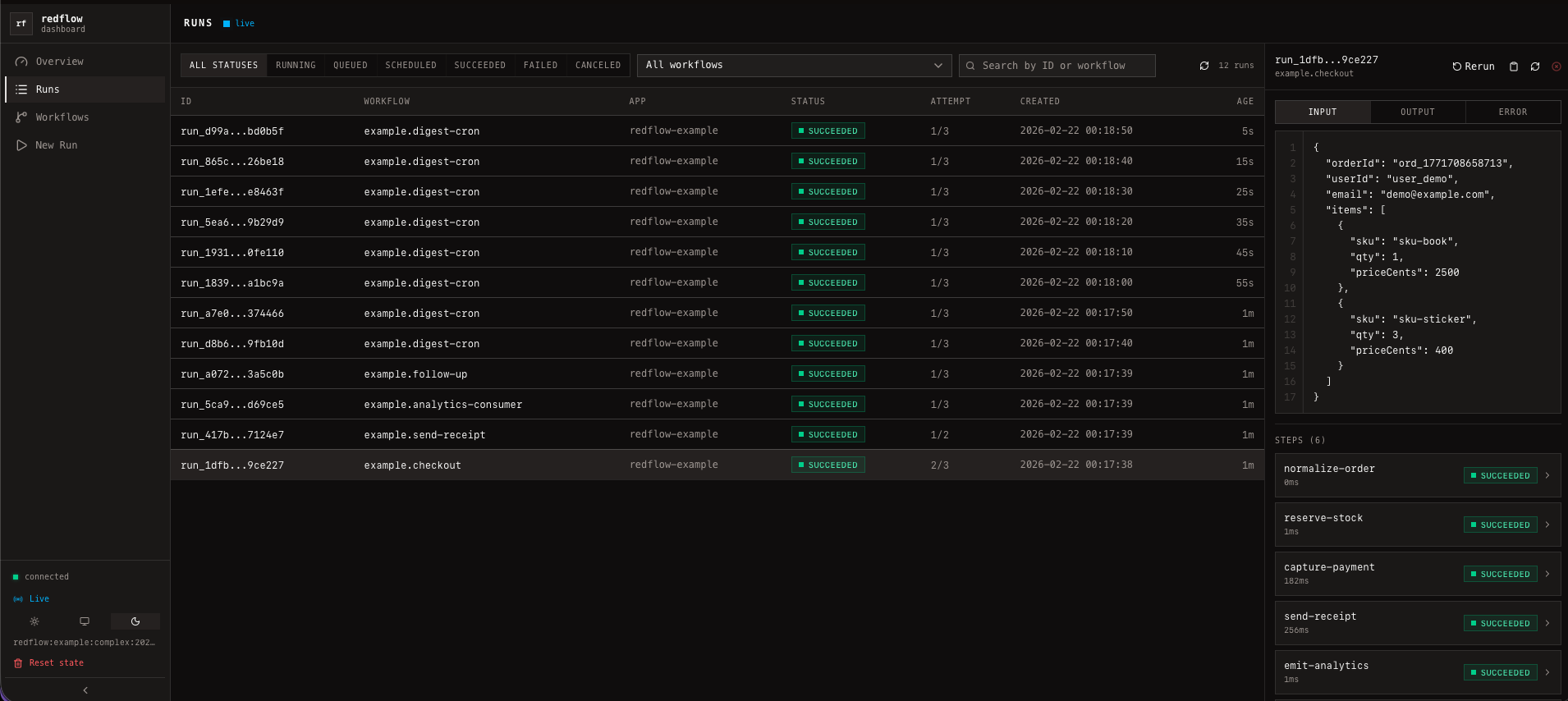Viewport: 1568px width, 701px height.
Task: Filter runs by FAILED status
Action: click(541, 66)
